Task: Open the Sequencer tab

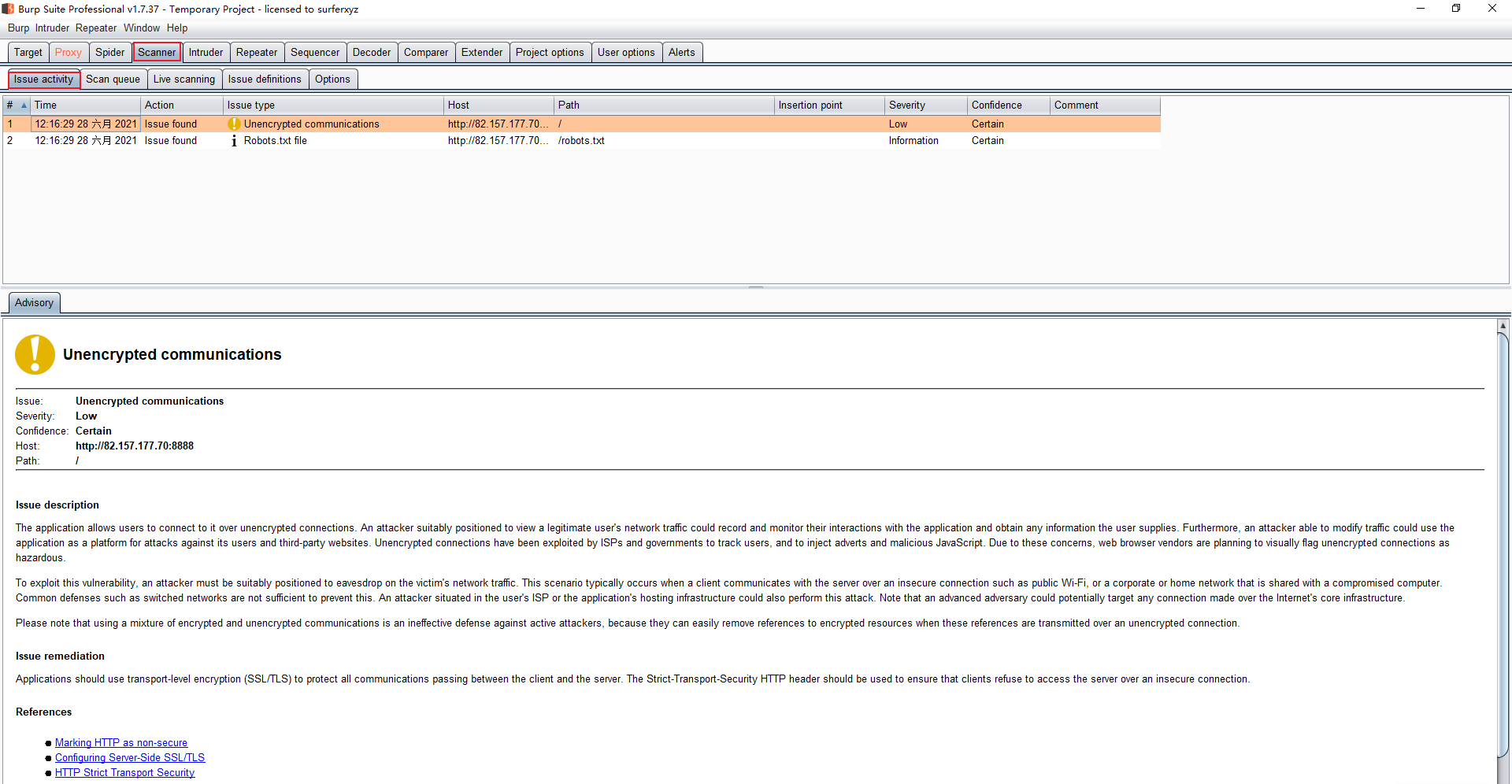Action: pyautogui.click(x=315, y=53)
